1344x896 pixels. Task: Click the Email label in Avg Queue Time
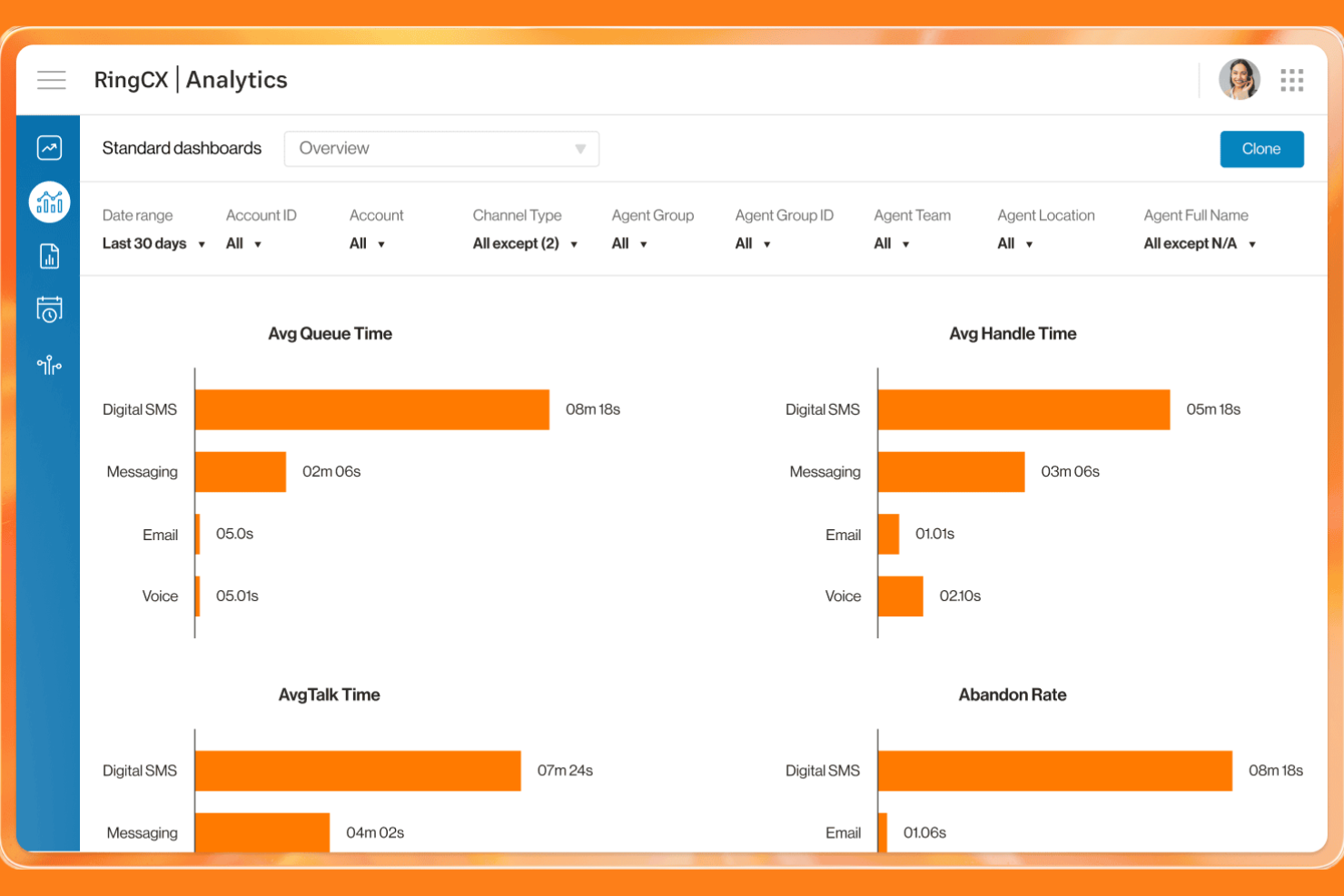pos(160,535)
